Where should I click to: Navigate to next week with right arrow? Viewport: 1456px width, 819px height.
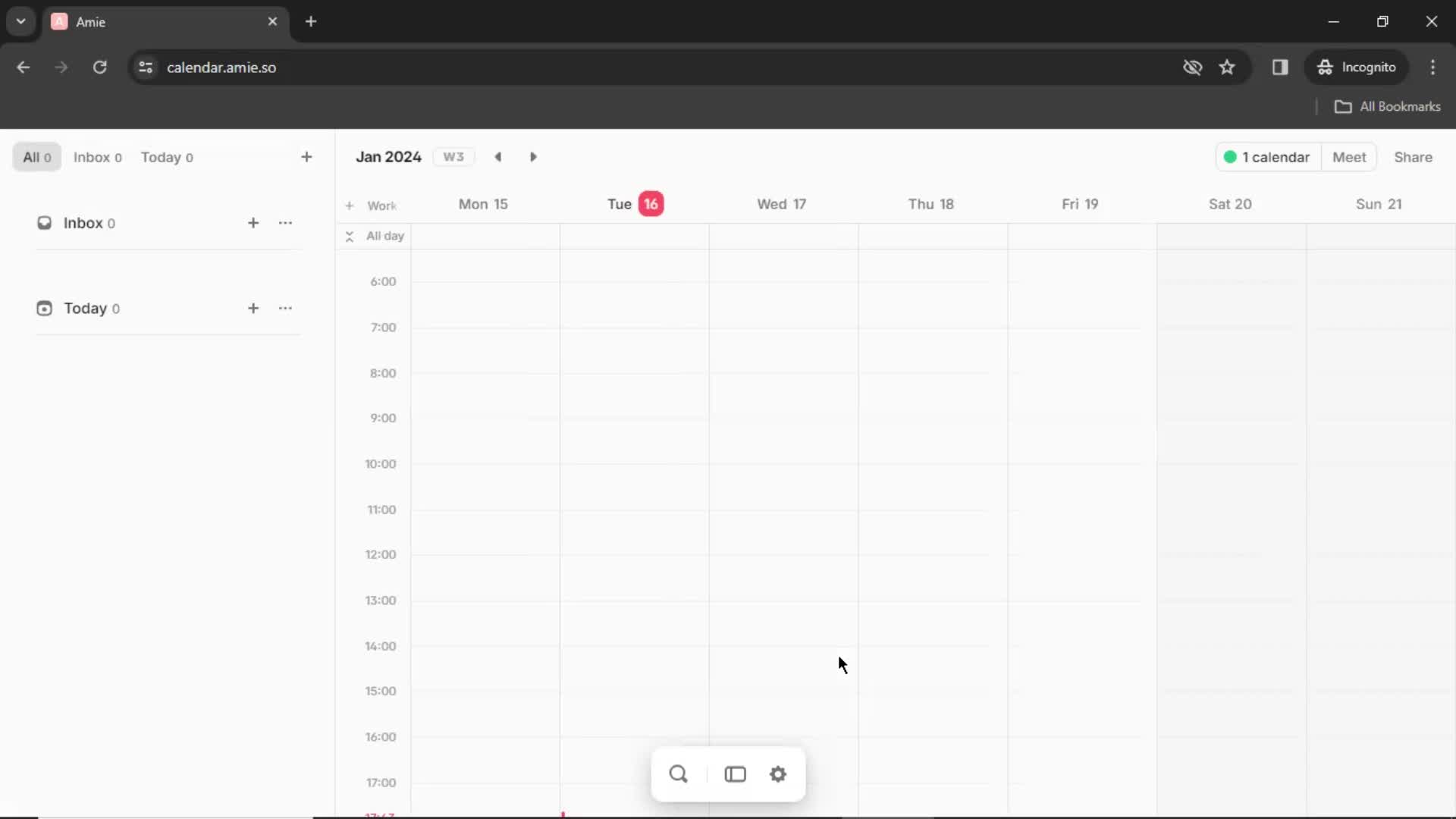coord(534,157)
